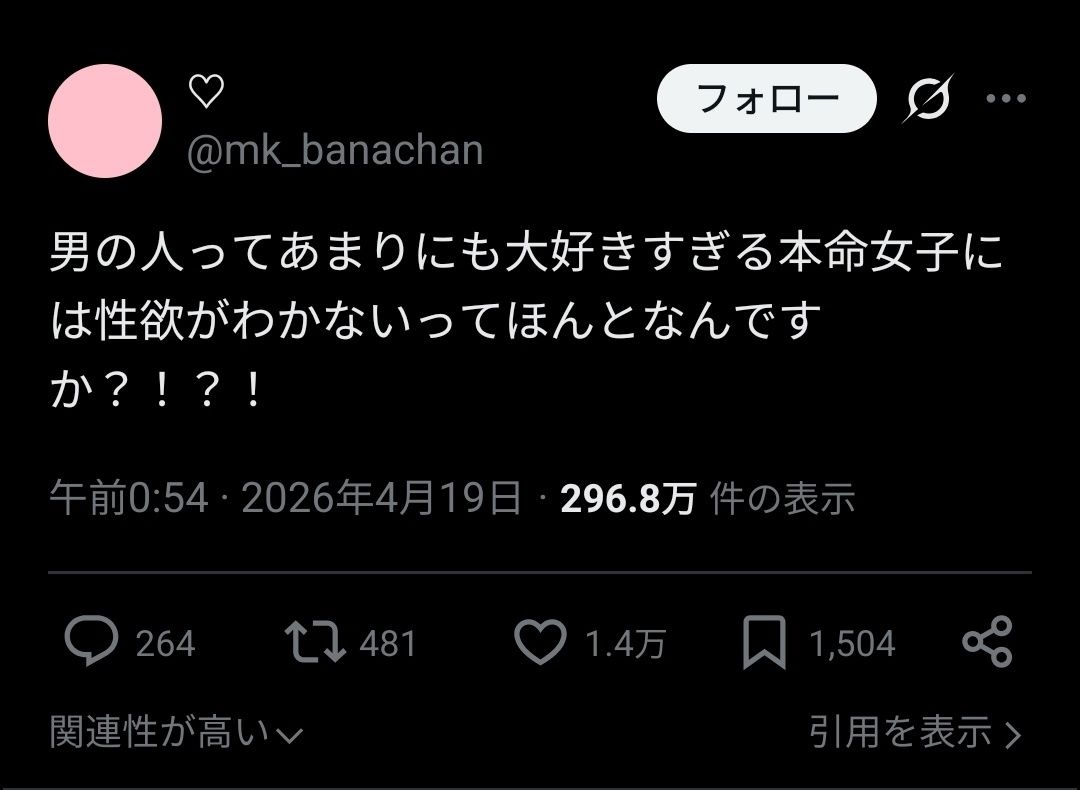Viewport: 1080px width, 790px height.
Task: Click the chevron beside 関連性が高い
Action: point(289,736)
